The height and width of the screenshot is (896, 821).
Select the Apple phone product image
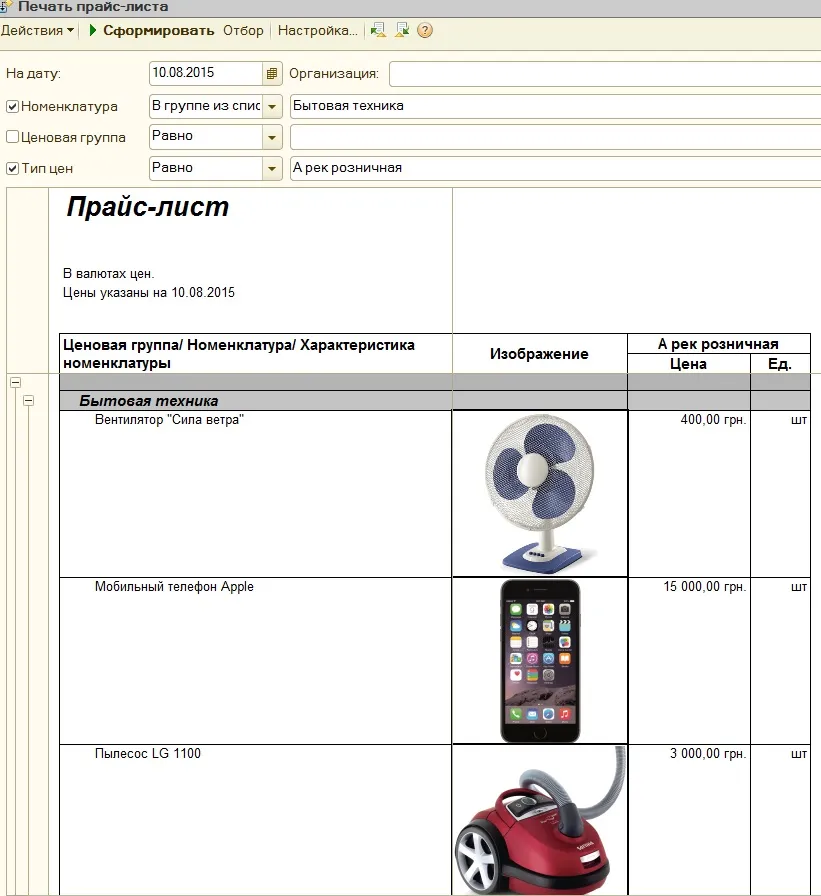pos(540,661)
